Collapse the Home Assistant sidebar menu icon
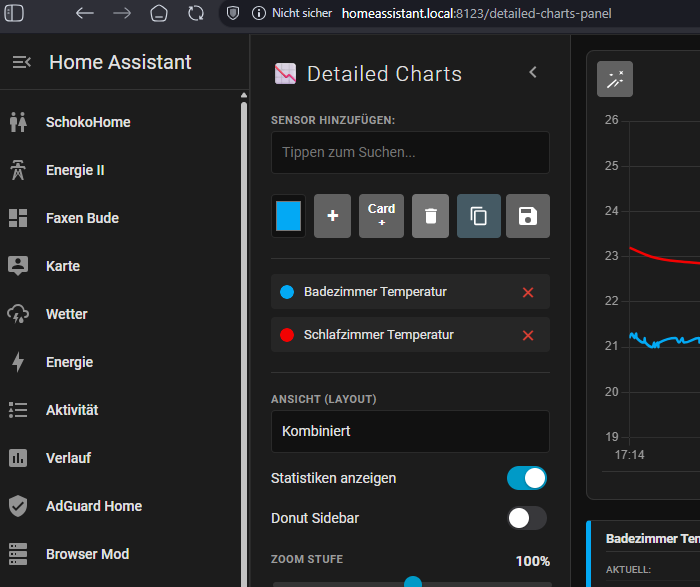The width and height of the screenshot is (700, 587). pos(22,62)
